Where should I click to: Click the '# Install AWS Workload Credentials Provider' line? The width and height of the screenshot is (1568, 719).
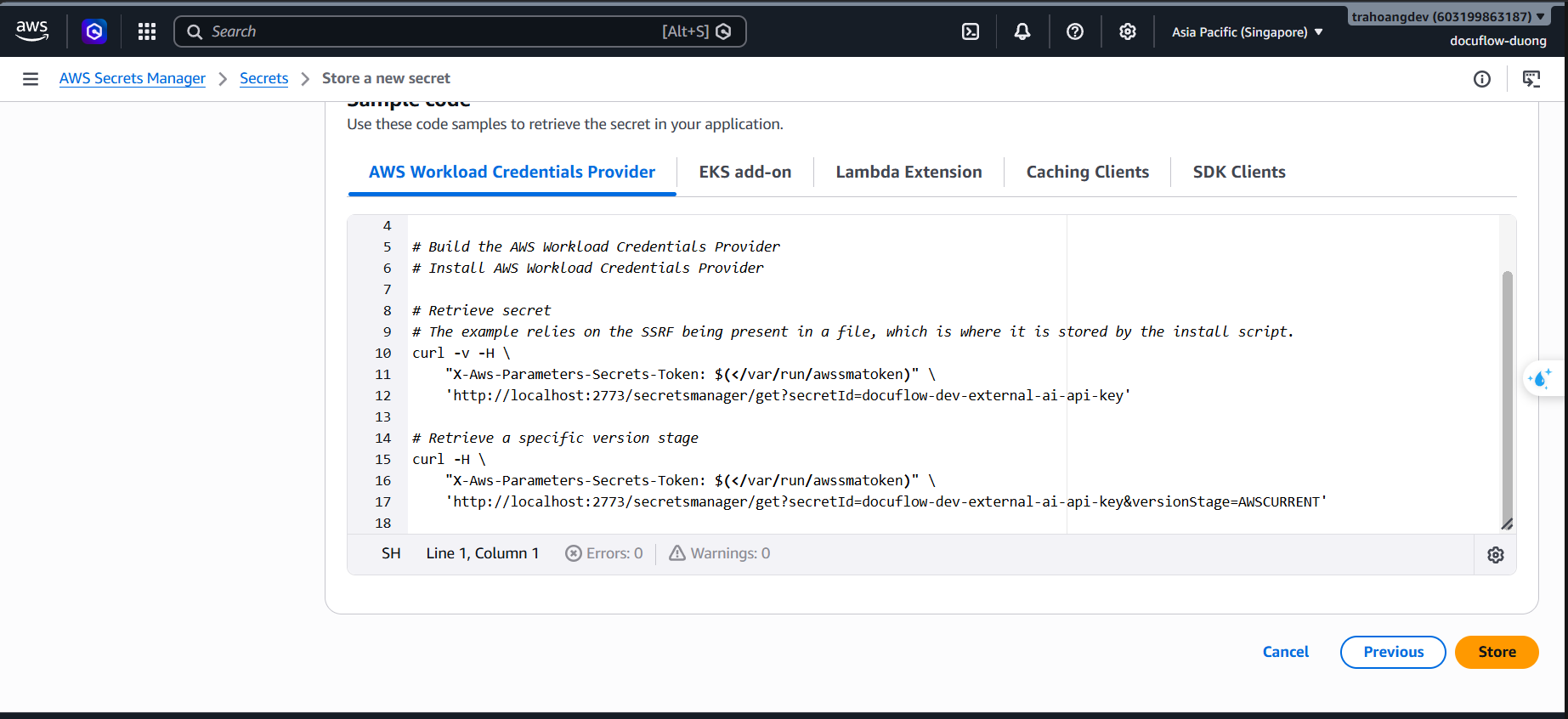pos(588,269)
